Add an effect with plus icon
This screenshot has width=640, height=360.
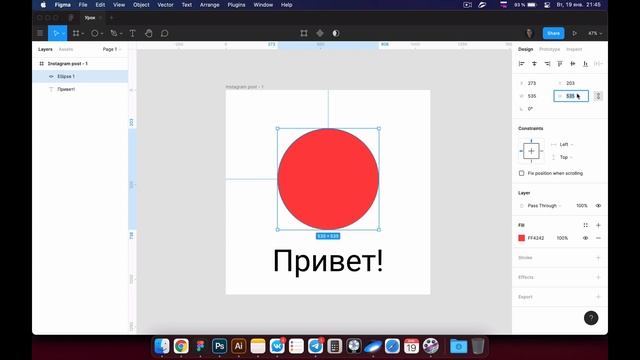pyautogui.click(x=598, y=277)
